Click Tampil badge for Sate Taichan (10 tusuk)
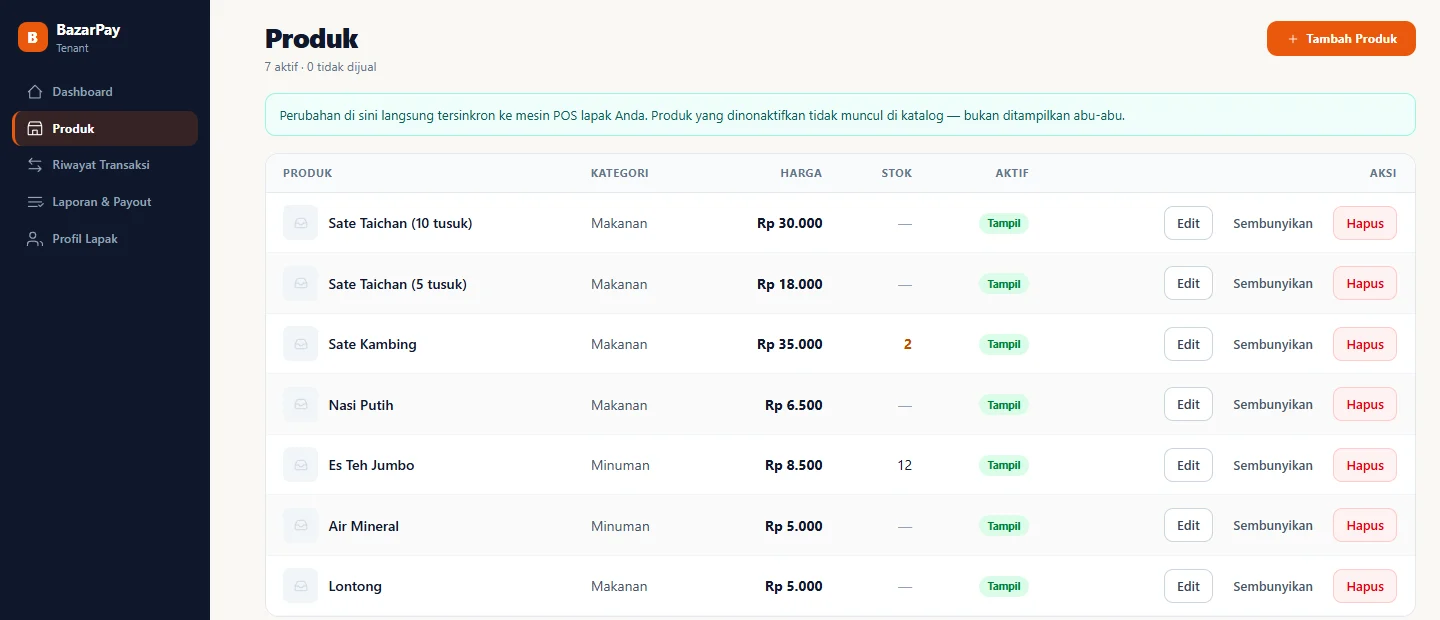1440x620 pixels. (1004, 223)
